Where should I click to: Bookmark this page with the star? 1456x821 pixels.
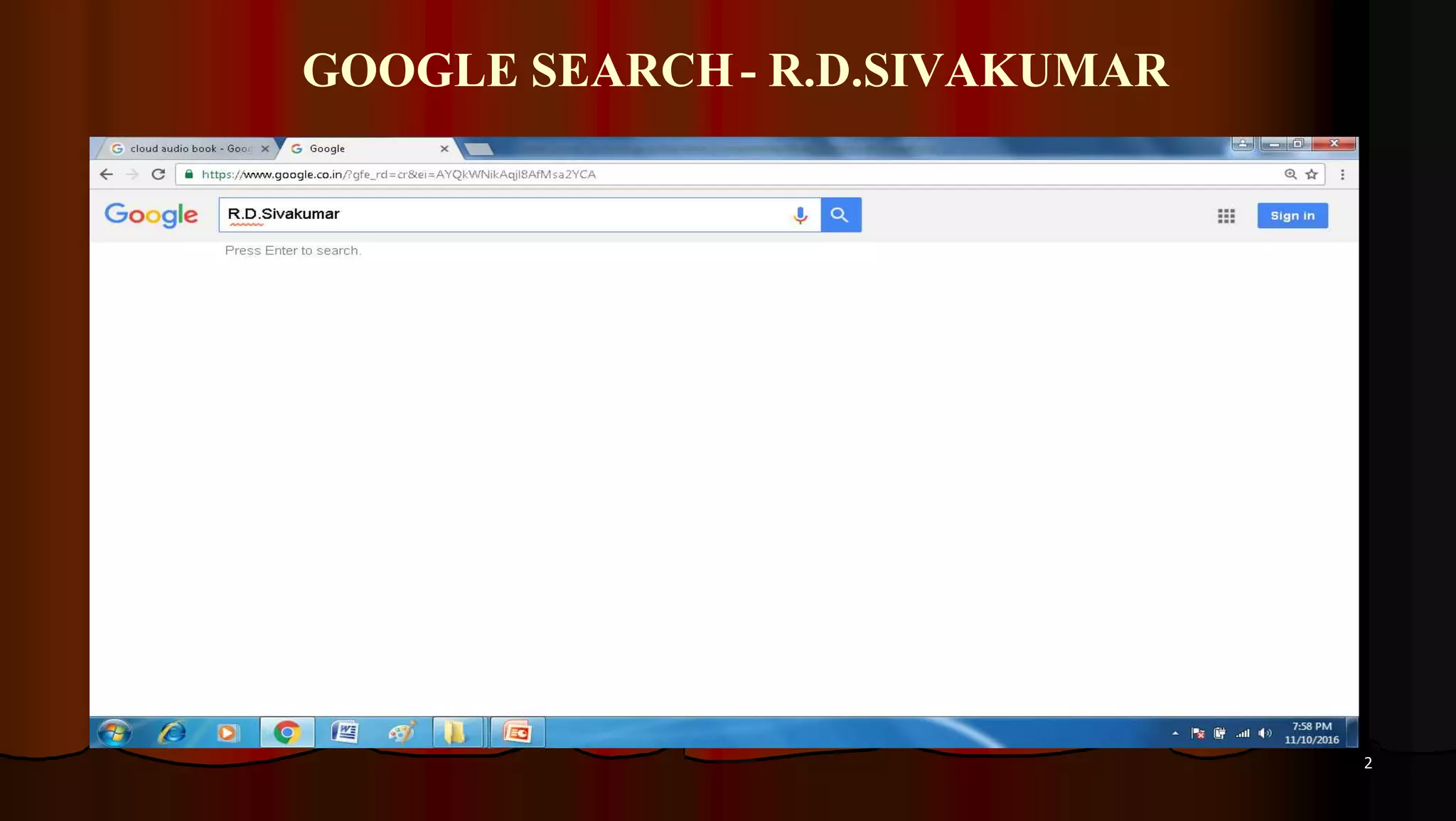(x=1312, y=174)
